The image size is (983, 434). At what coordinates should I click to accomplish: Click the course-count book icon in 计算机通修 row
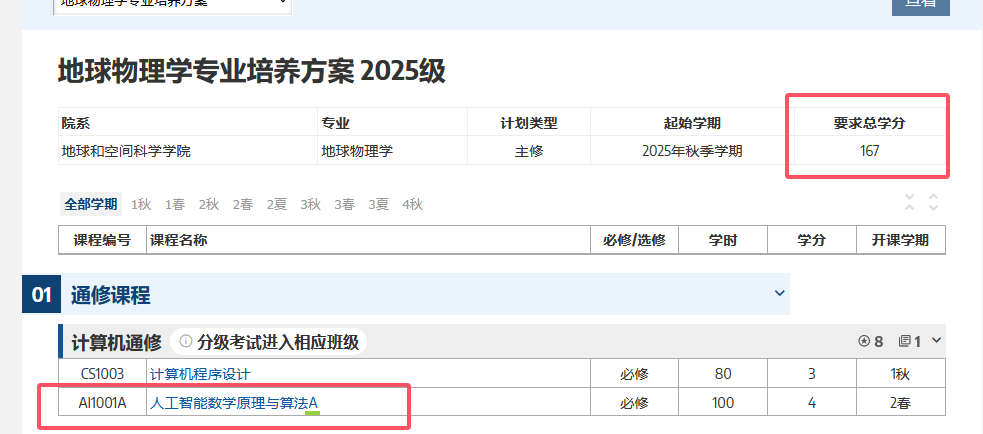[904, 342]
